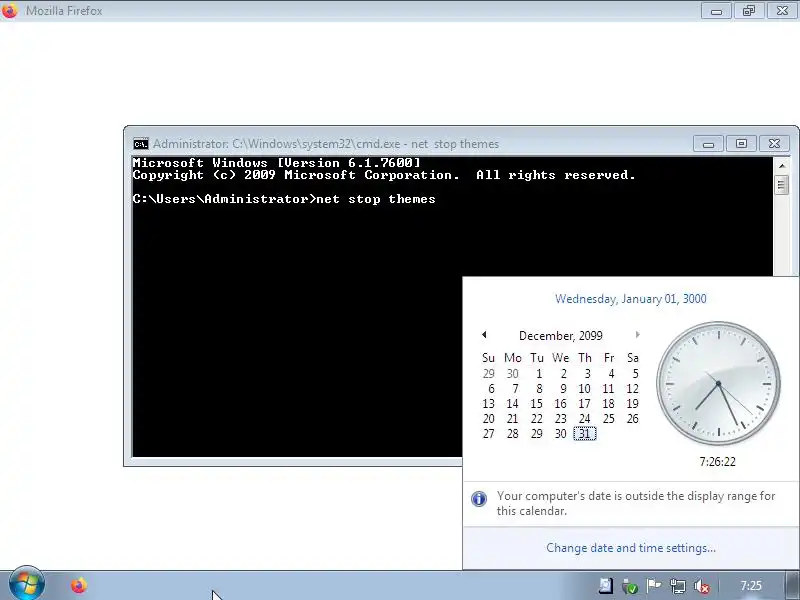The height and width of the screenshot is (600, 800).
Task: Minimize the cmd.exe window
Action: 708,144
